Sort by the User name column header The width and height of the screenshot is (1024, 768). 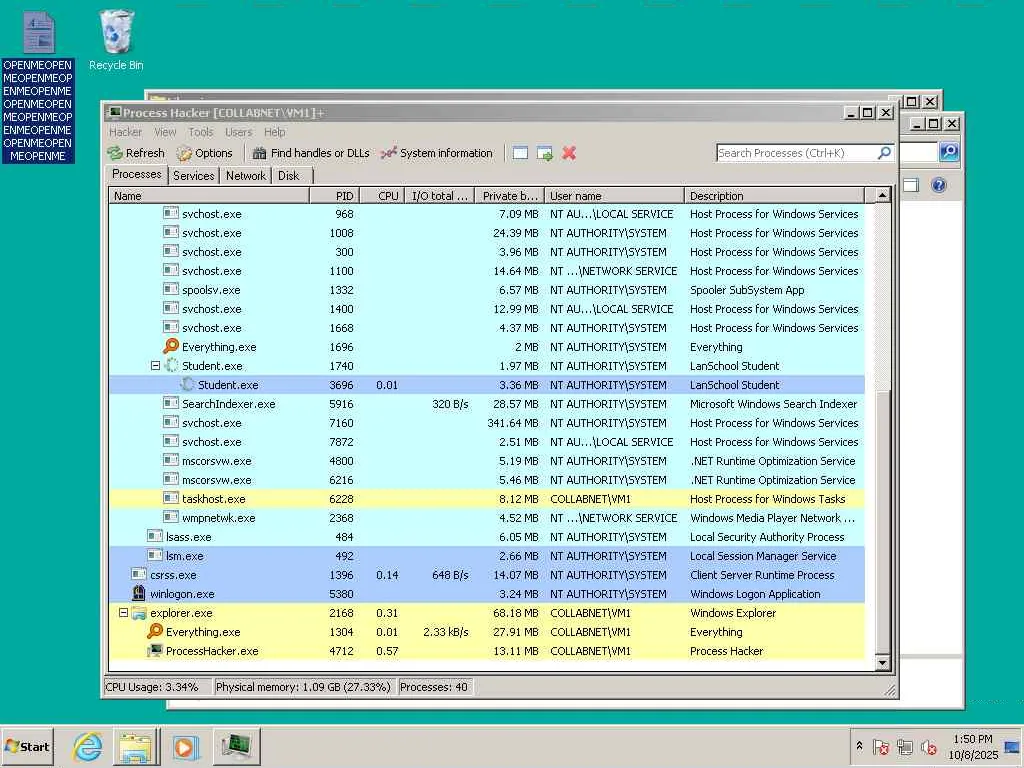[x=614, y=196]
